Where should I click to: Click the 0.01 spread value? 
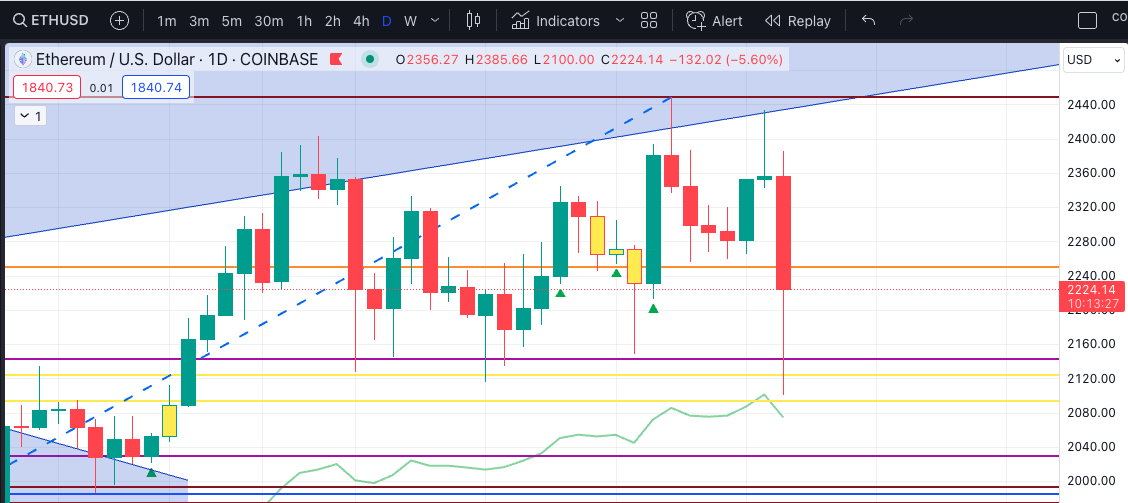click(x=101, y=88)
